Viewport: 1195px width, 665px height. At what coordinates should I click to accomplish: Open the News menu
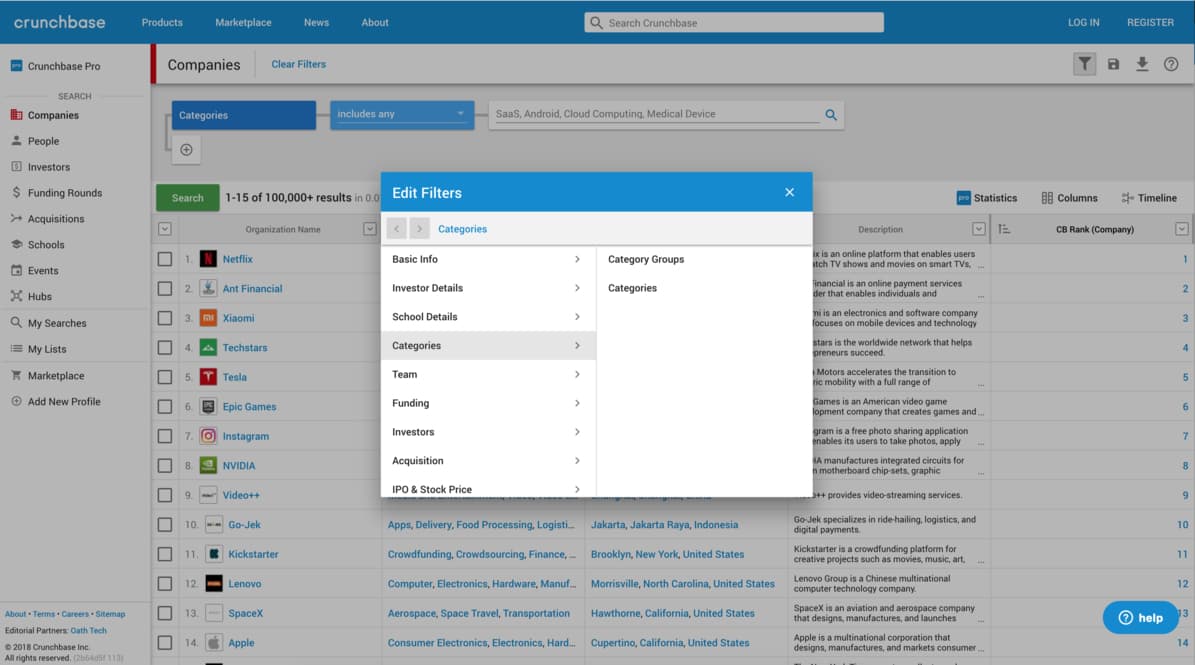[x=316, y=22]
